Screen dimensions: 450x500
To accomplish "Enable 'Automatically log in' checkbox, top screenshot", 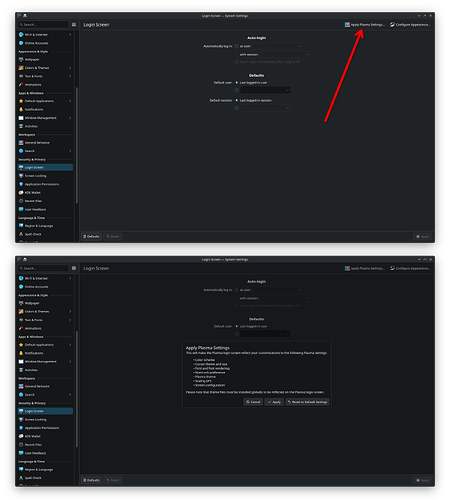I will tap(236, 46).
